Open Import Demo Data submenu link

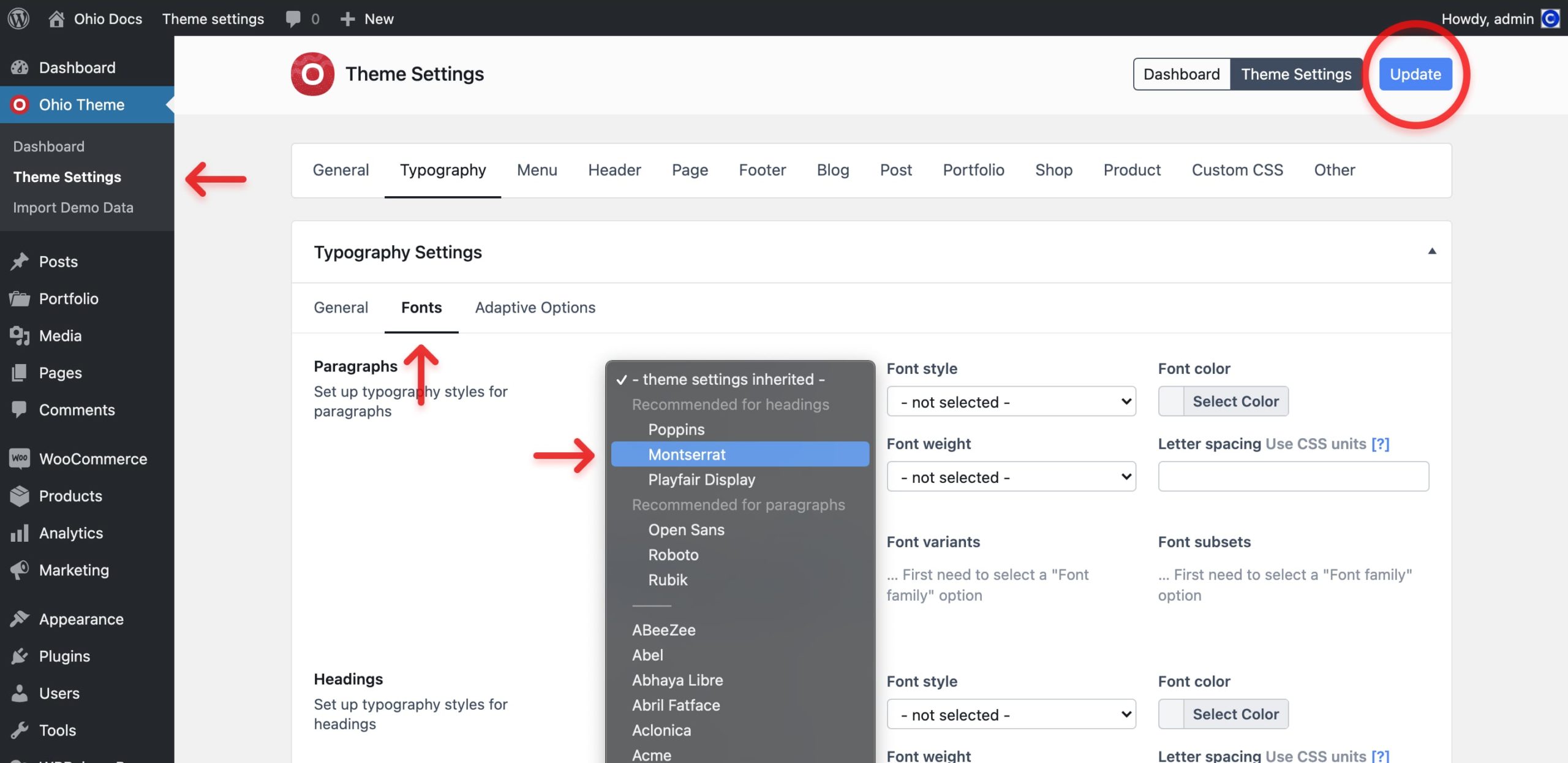pyautogui.click(x=73, y=207)
